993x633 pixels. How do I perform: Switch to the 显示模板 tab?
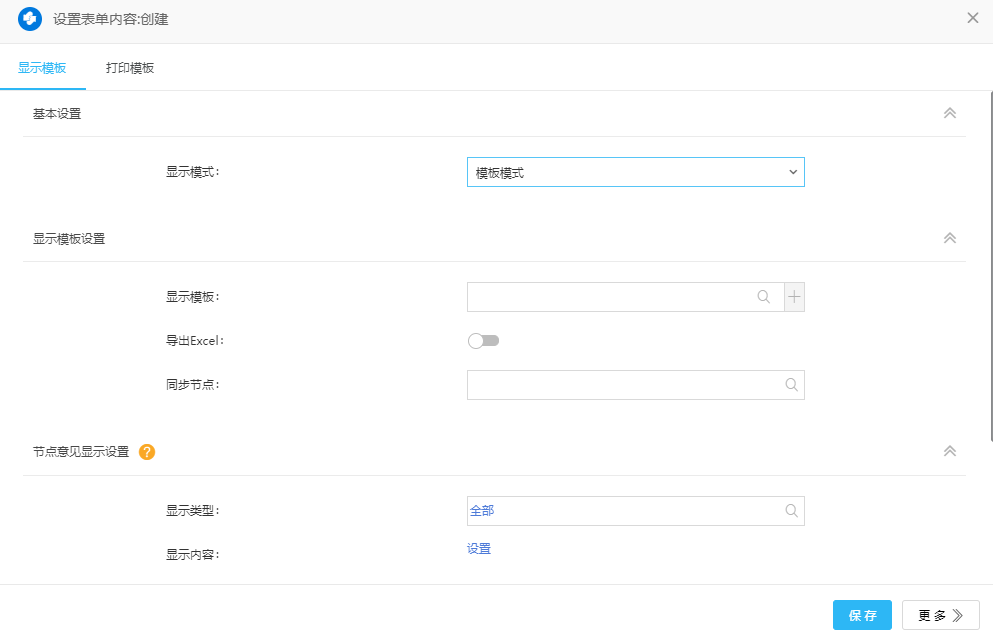coord(42,68)
